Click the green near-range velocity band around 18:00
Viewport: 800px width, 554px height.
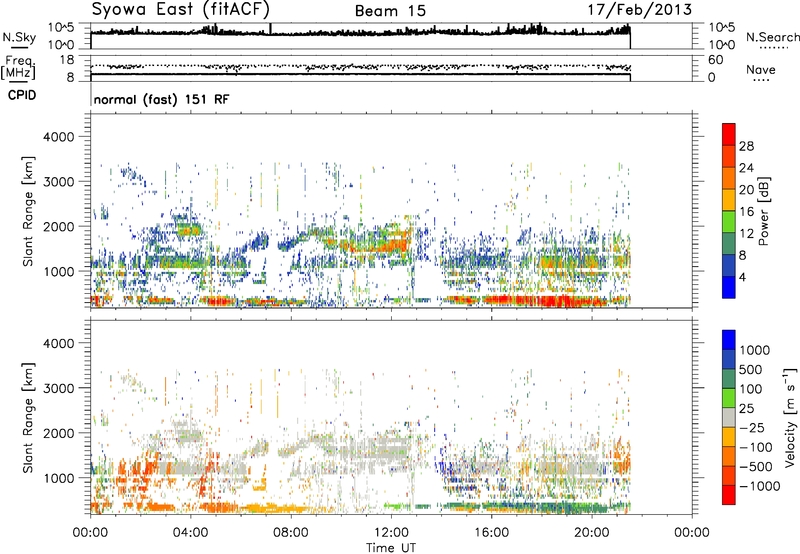click(541, 507)
